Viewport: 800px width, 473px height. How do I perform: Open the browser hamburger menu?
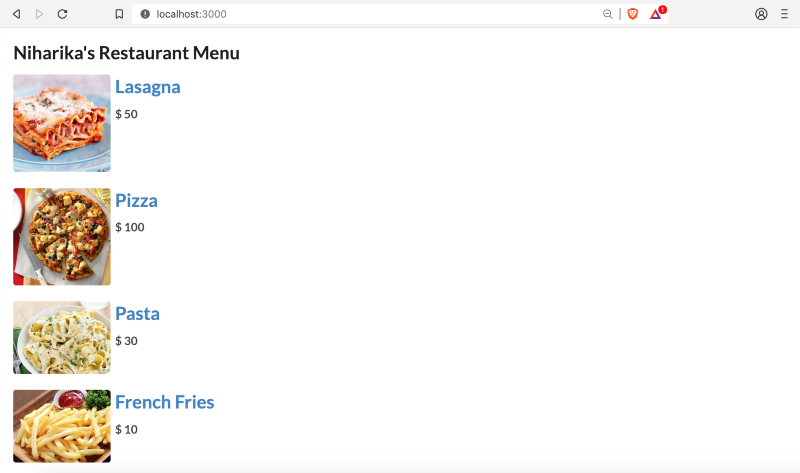pyautogui.click(x=784, y=14)
